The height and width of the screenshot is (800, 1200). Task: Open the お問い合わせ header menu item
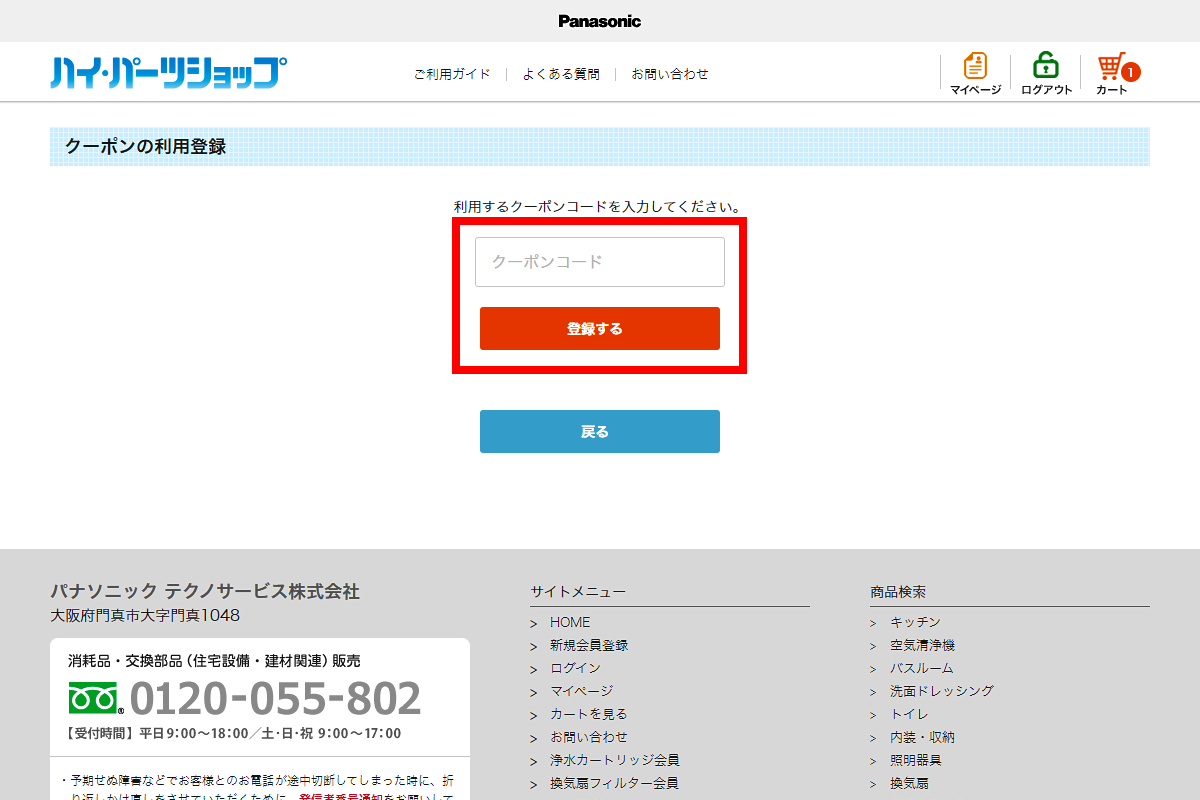pos(669,74)
